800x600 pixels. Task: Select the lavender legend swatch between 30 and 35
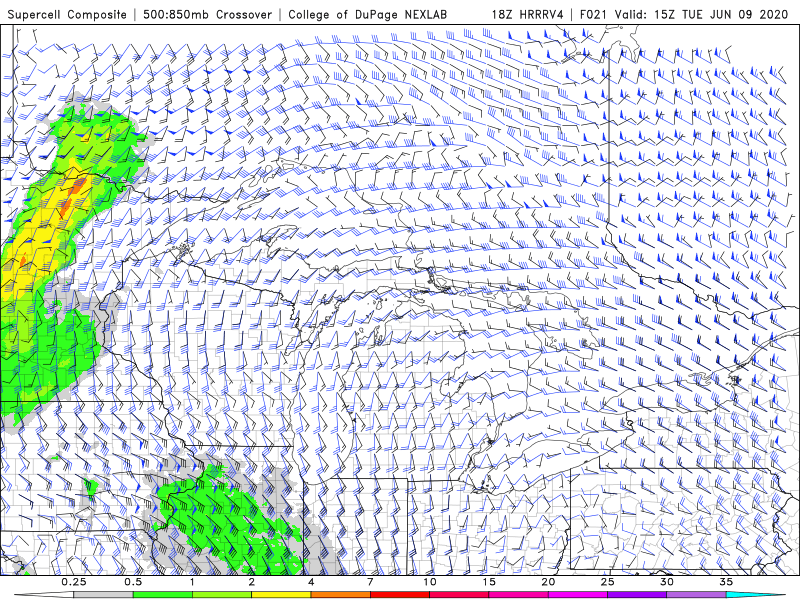(696, 595)
